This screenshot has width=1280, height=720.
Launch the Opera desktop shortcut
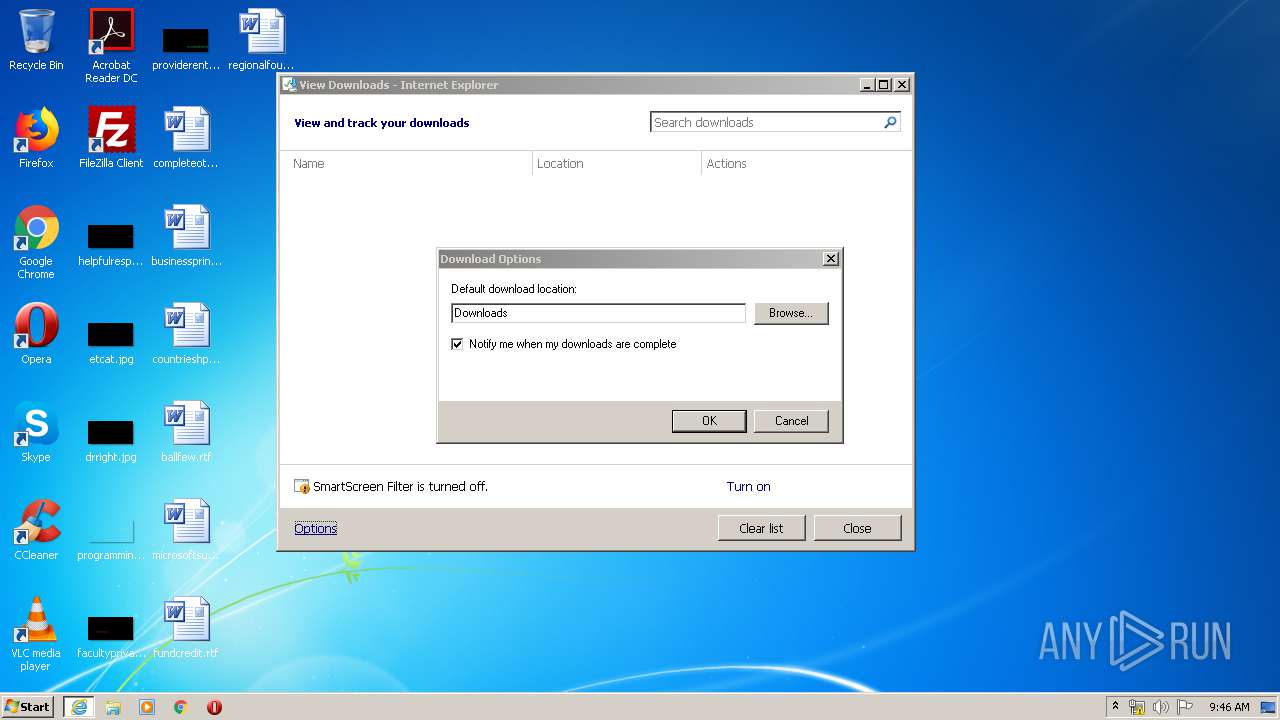click(x=36, y=334)
